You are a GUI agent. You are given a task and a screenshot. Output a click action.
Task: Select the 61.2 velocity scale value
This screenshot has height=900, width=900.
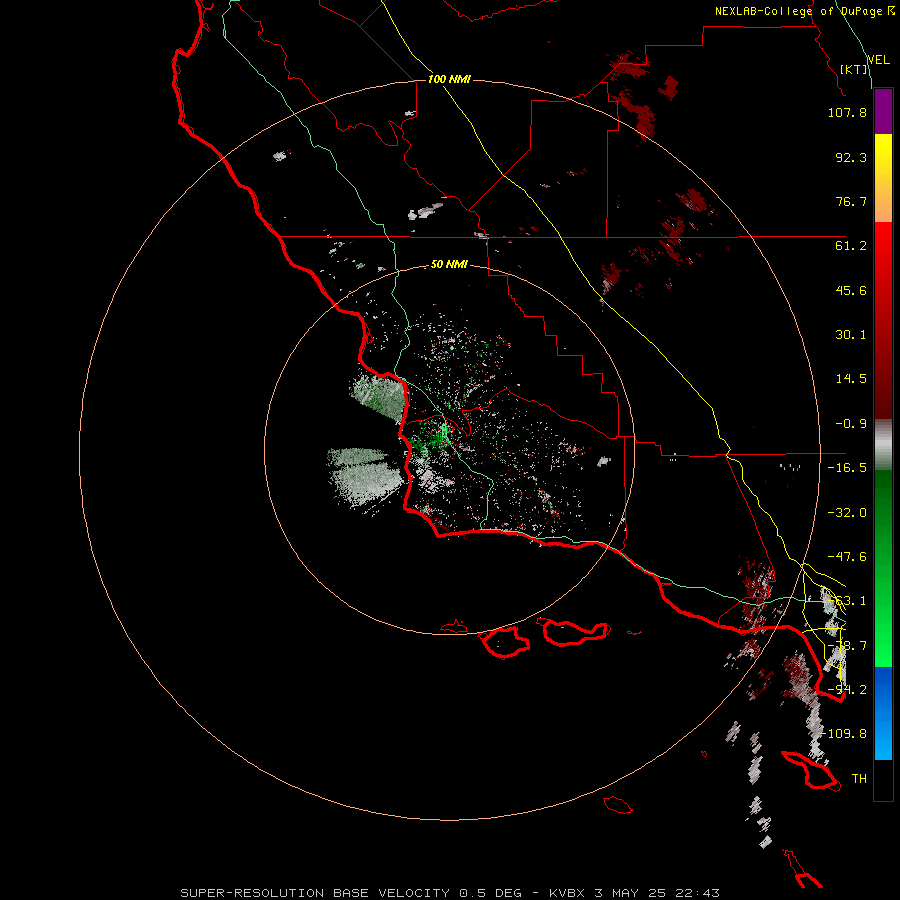(851, 246)
